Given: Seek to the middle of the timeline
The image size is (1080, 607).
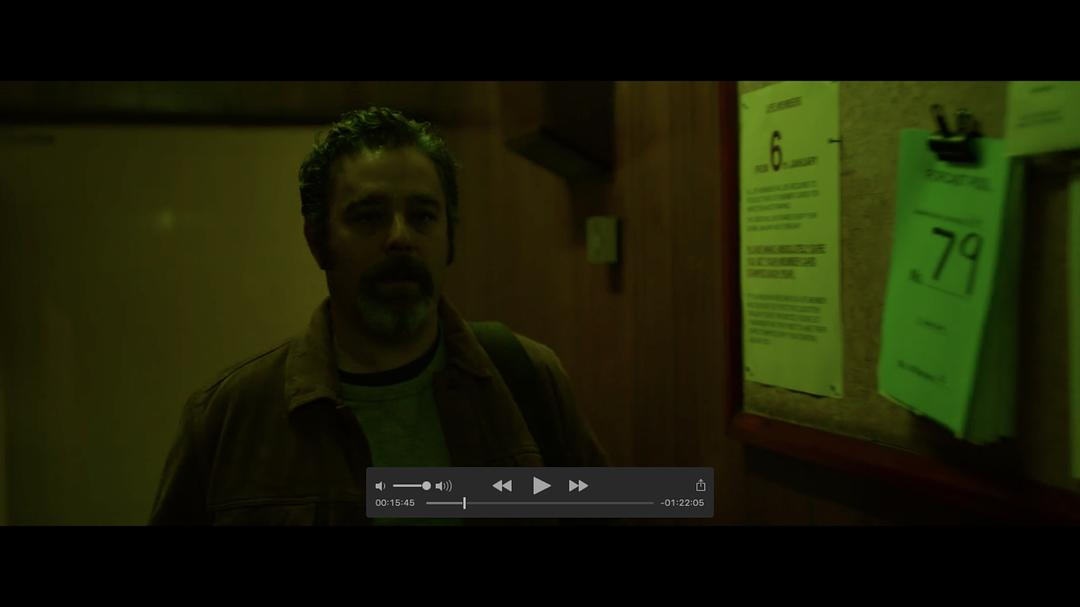Looking at the screenshot, I should (x=540, y=503).
